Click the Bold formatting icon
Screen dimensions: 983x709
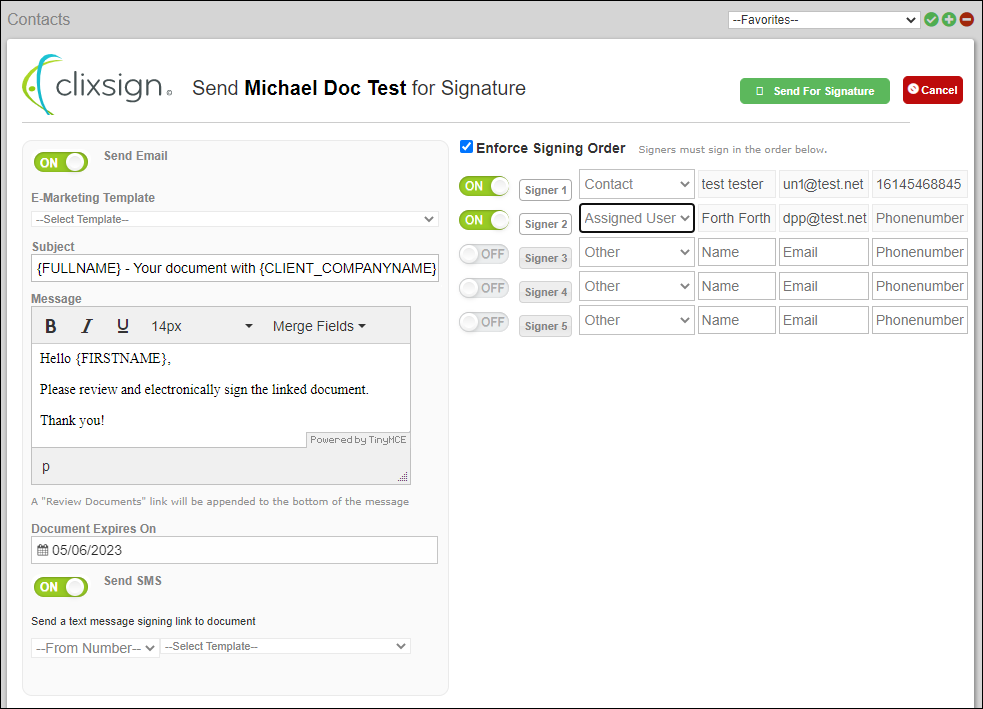(x=51, y=326)
